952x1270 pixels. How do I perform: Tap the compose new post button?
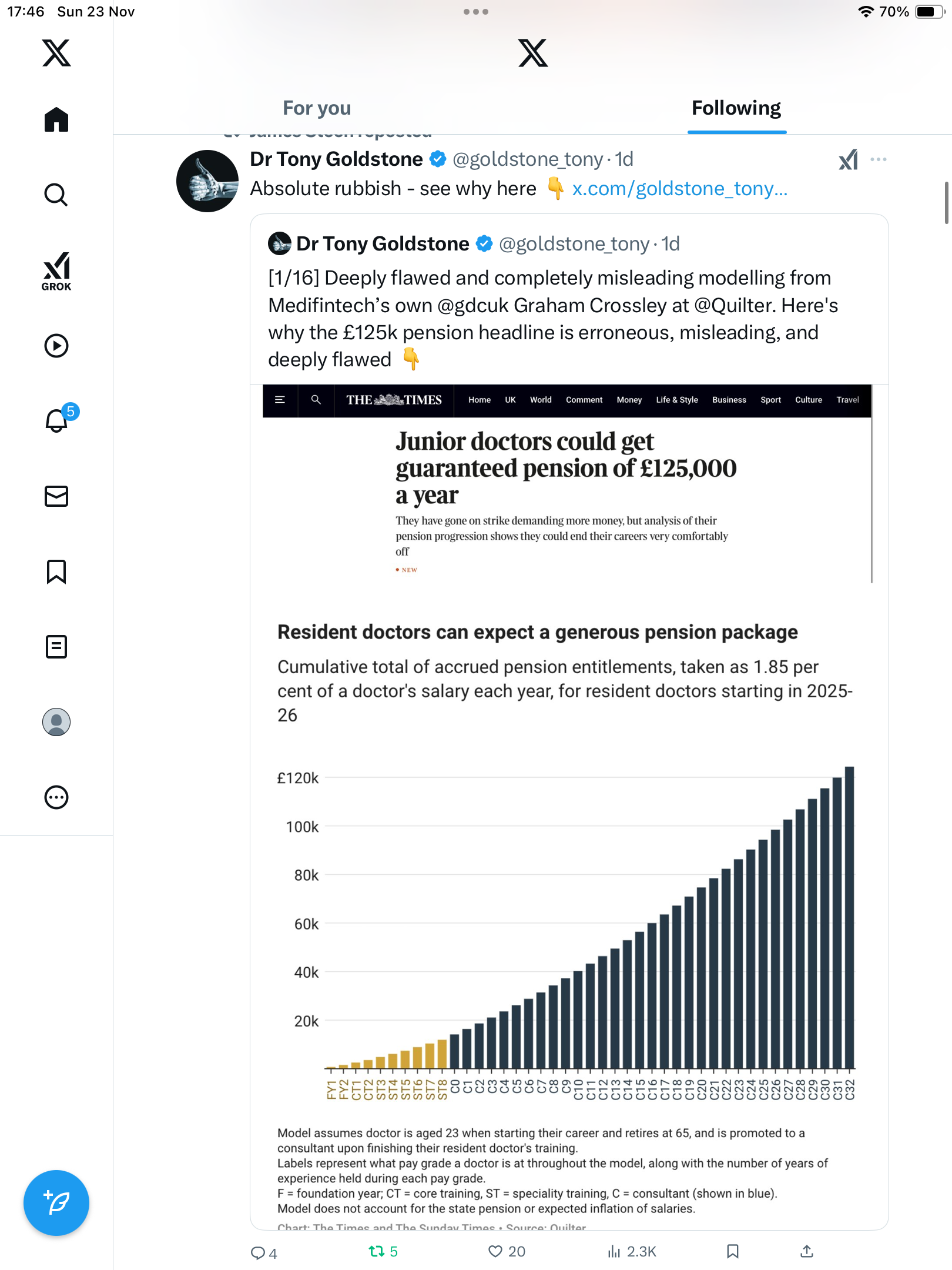point(56,1202)
